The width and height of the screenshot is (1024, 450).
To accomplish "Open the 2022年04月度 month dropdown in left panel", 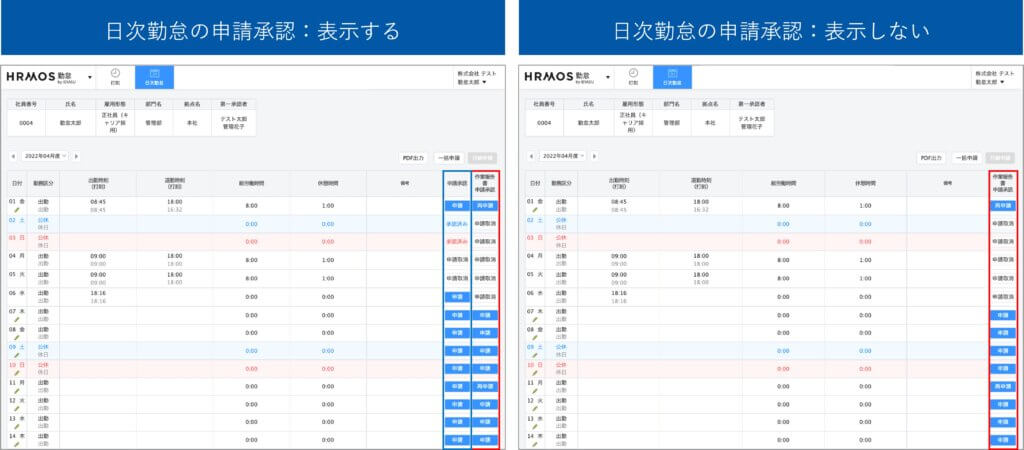I will [x=45, y=157].
